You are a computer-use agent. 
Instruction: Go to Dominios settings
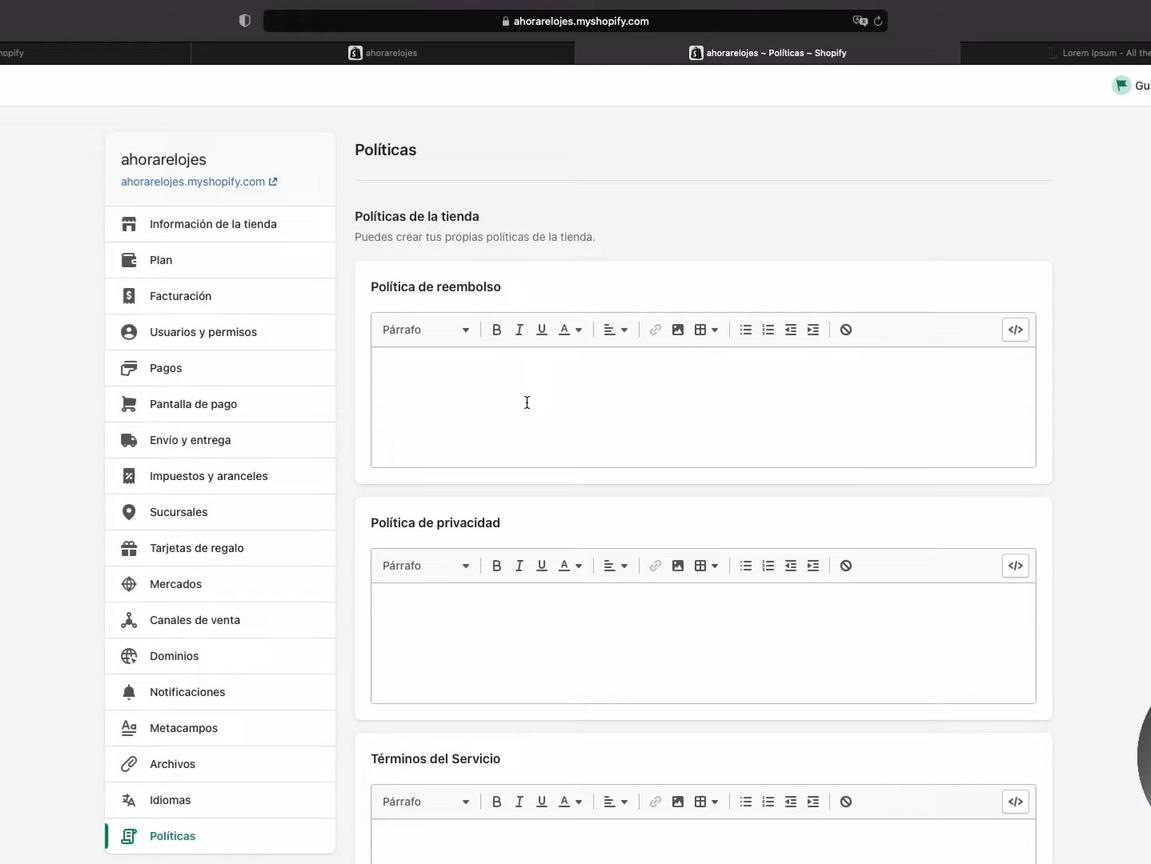220,656
